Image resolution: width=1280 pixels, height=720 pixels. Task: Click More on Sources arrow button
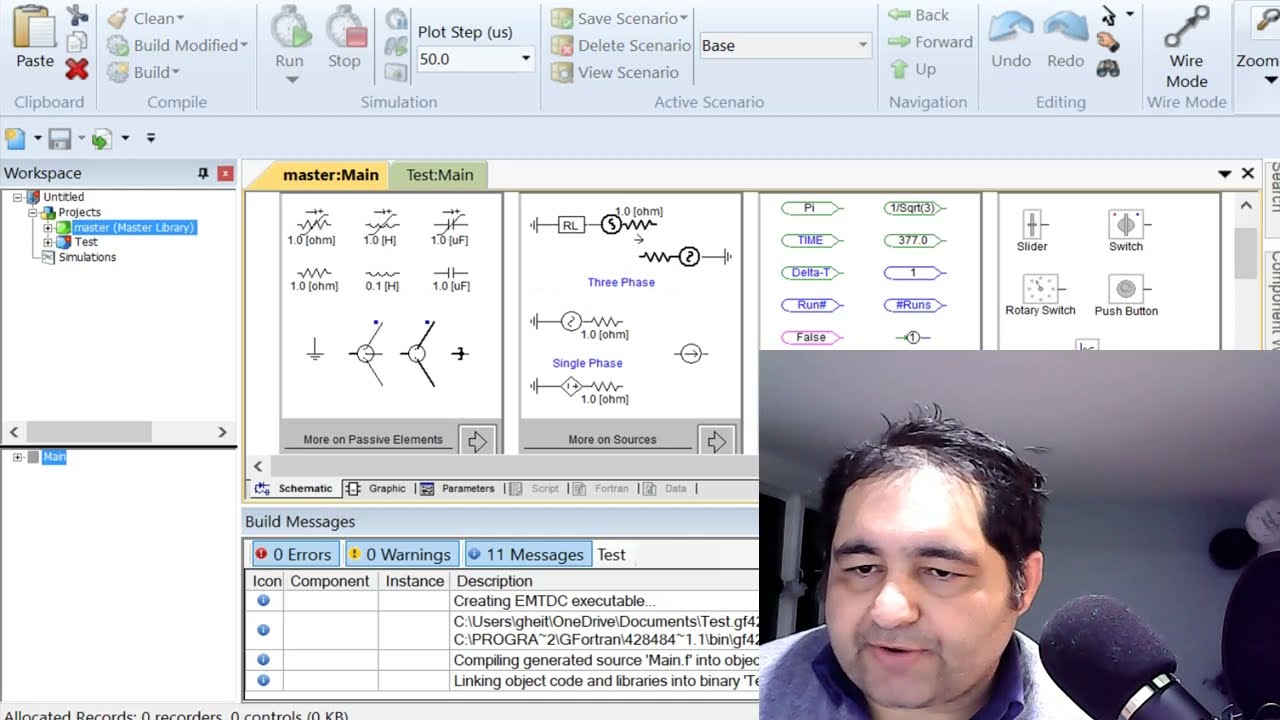coord(716,440)
